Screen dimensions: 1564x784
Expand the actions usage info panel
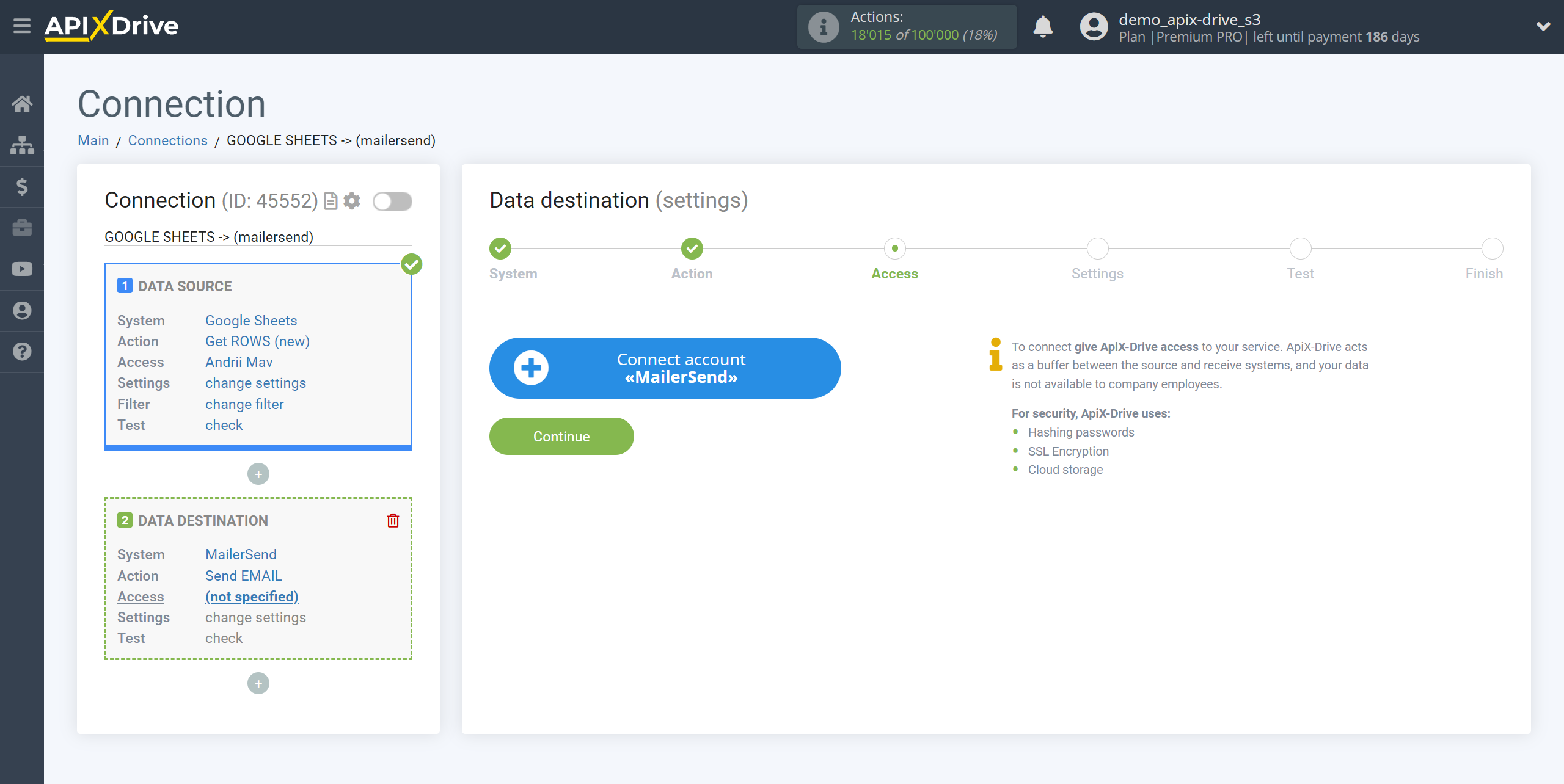[x=823, y=27]
